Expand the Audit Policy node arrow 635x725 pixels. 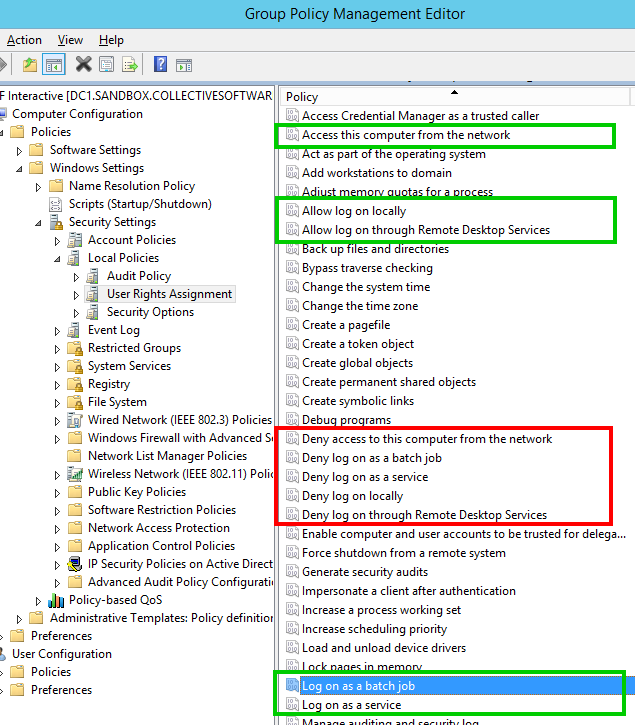click(76, 276)
